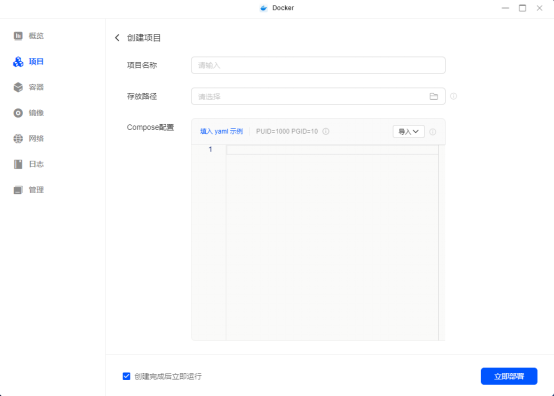Show info icon right of 导入 dropdown

coord(432,132)
